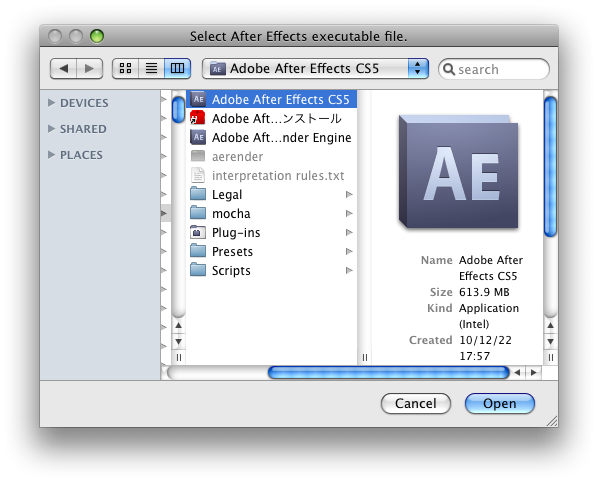Image resolution: width=598 pixels, height=482 pixels.
Task: Expand the Plug-ins folder arrow
Action: coord(349,232)
